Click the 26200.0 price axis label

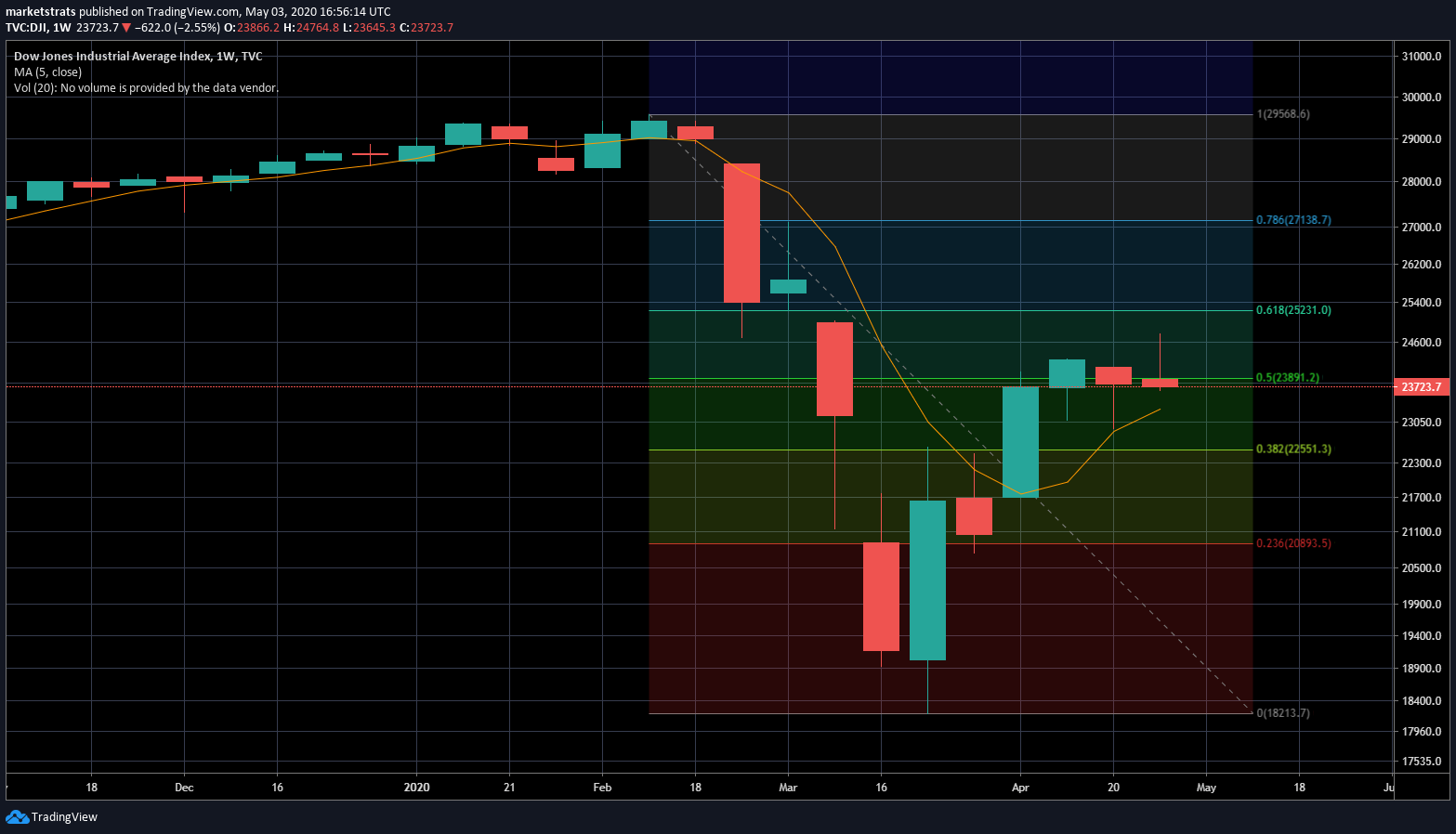[x=1422, y=265]
